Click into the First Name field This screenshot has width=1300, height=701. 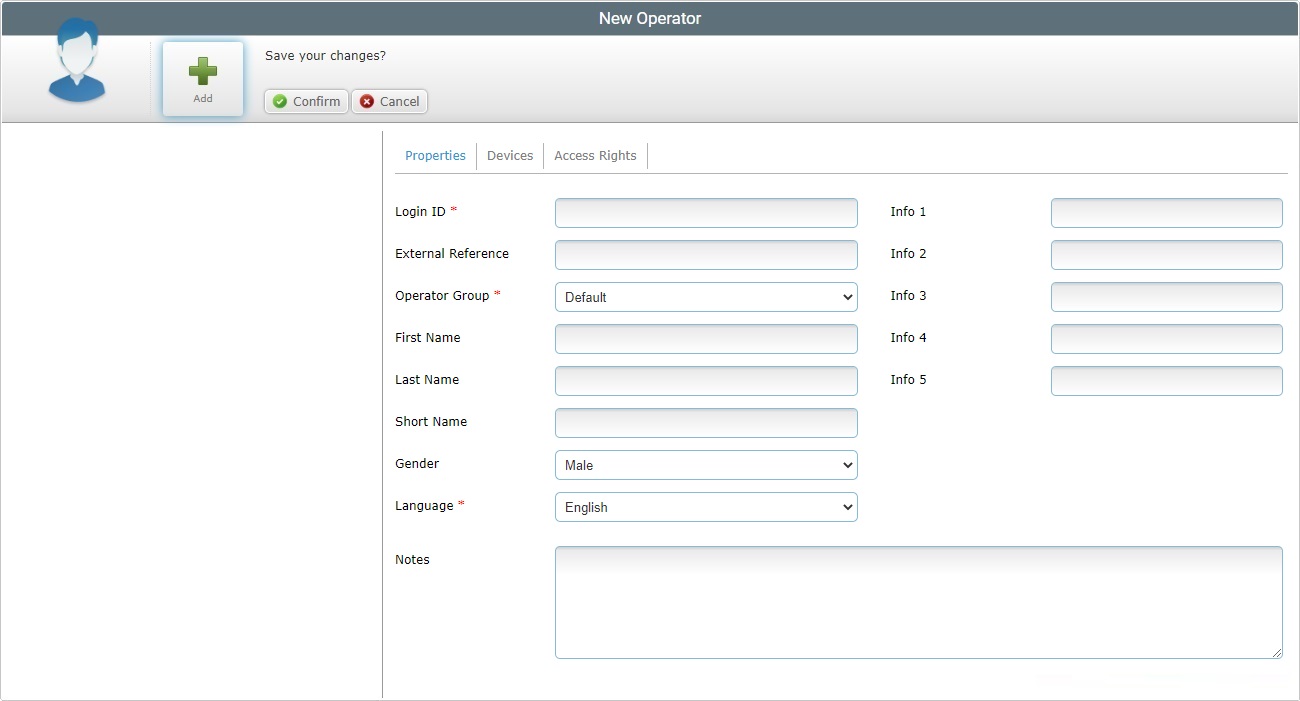click(x=706, y=339)
